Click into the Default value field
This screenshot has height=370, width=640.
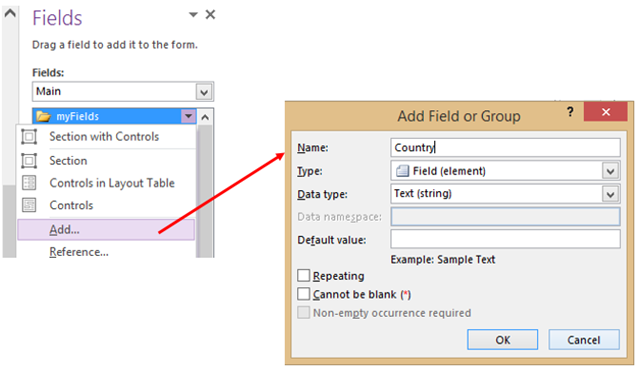[505, 239]
